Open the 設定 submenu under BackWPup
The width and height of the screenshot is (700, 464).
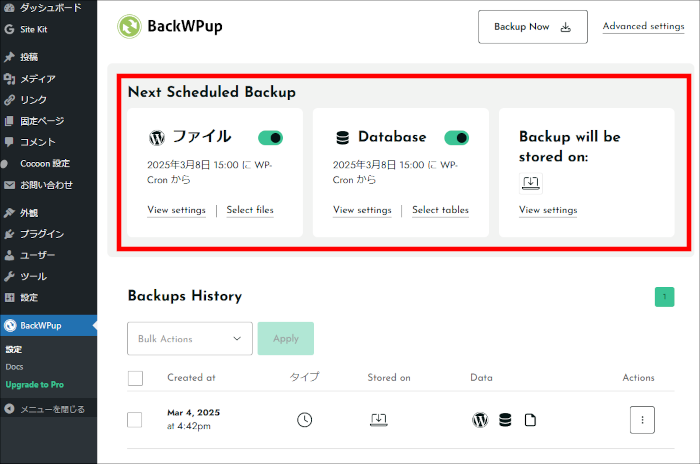[x=14, y=349]
